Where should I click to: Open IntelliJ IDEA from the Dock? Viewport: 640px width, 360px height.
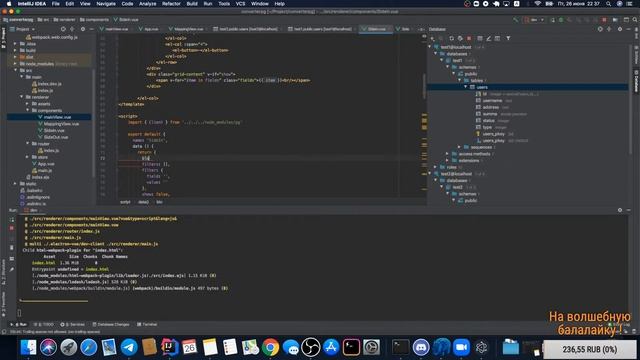(x=169, y=347)
